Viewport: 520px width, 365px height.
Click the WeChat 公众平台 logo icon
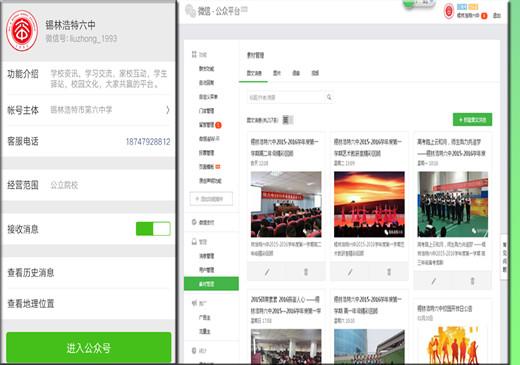click(x=190, y=11)
